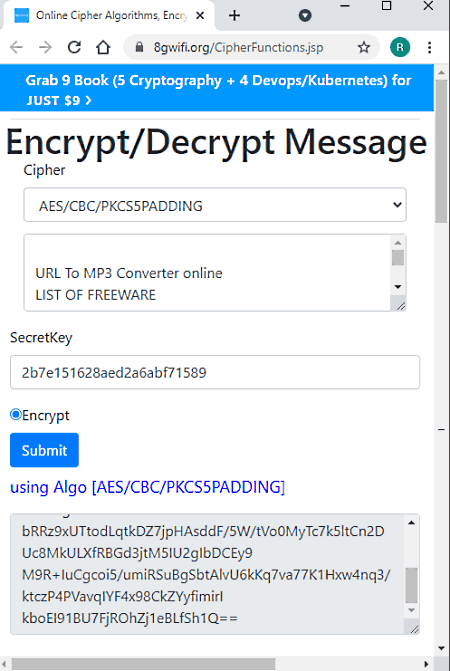Click inside the SecretKey input field
450x671 pixels.
pos(215,372)
